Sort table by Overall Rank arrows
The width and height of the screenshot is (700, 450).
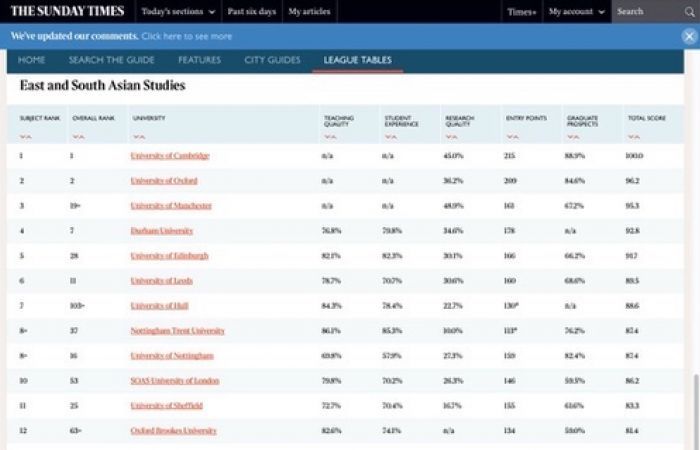click(79, 136)
